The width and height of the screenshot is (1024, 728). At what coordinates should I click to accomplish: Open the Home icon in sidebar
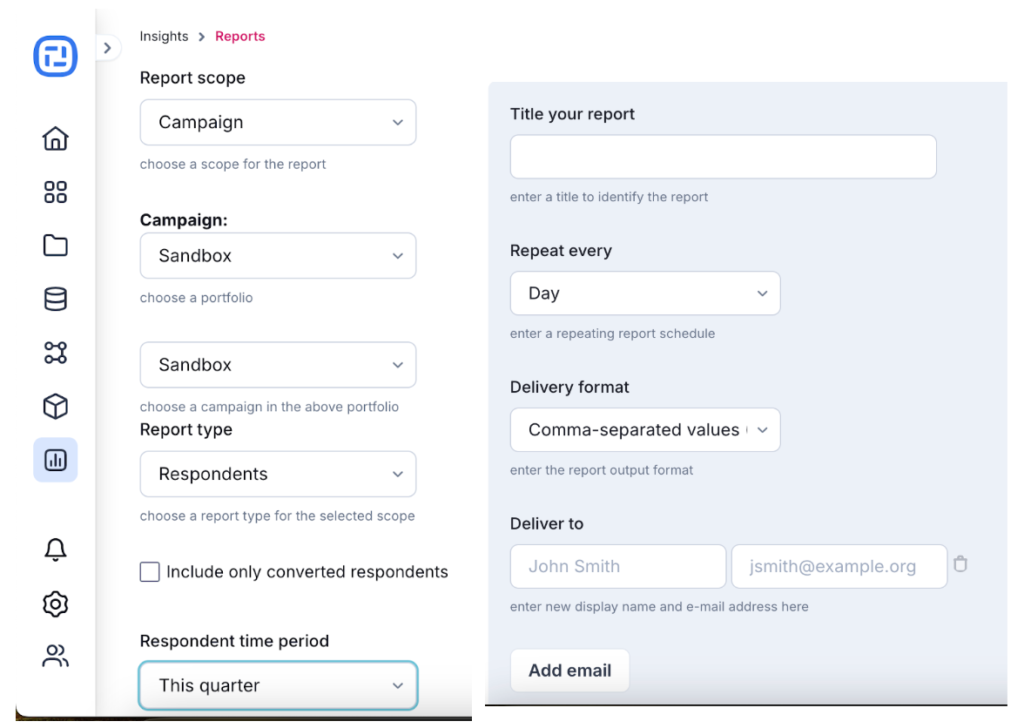tap(56, 138)
